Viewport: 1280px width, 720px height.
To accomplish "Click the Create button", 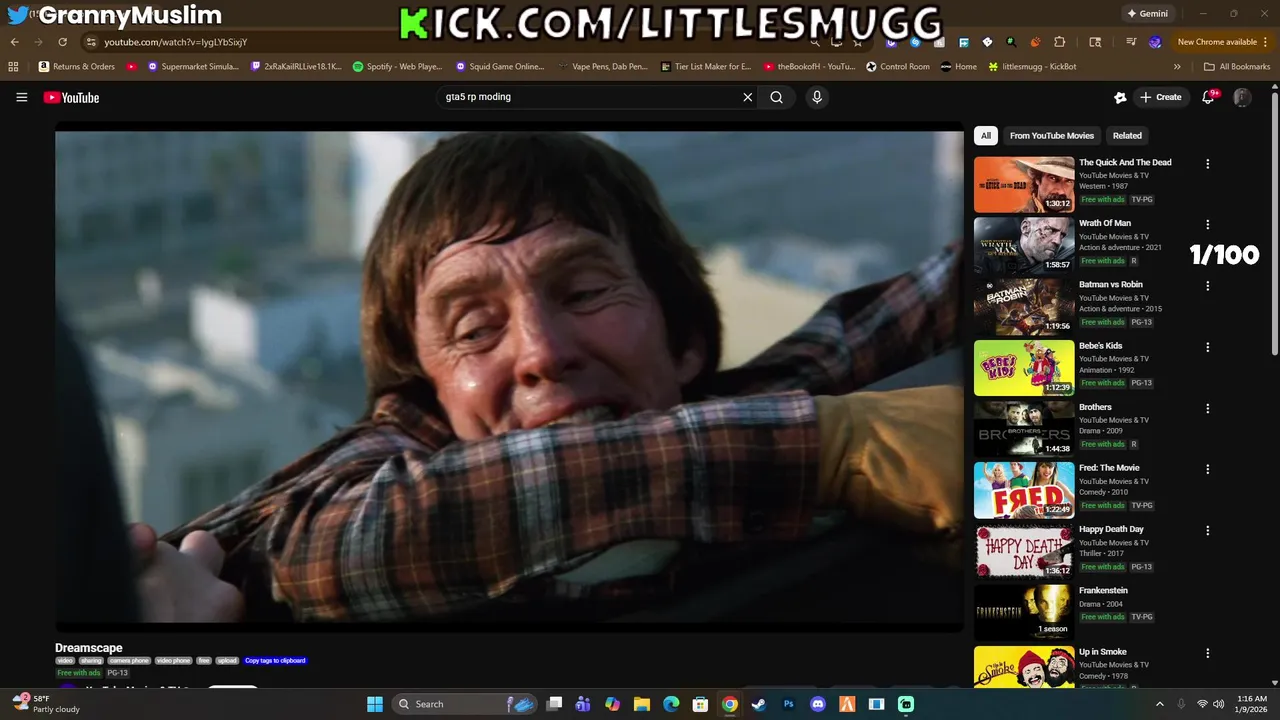I will click(x=1160, y=97).
